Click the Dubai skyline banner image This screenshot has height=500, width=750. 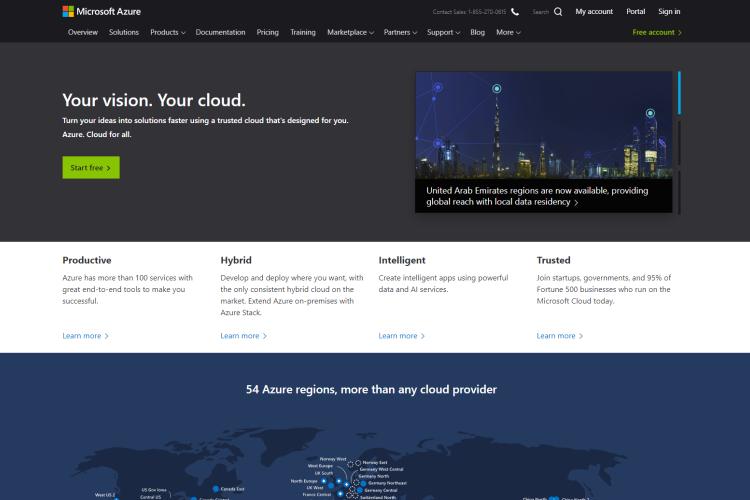(543, 125)
